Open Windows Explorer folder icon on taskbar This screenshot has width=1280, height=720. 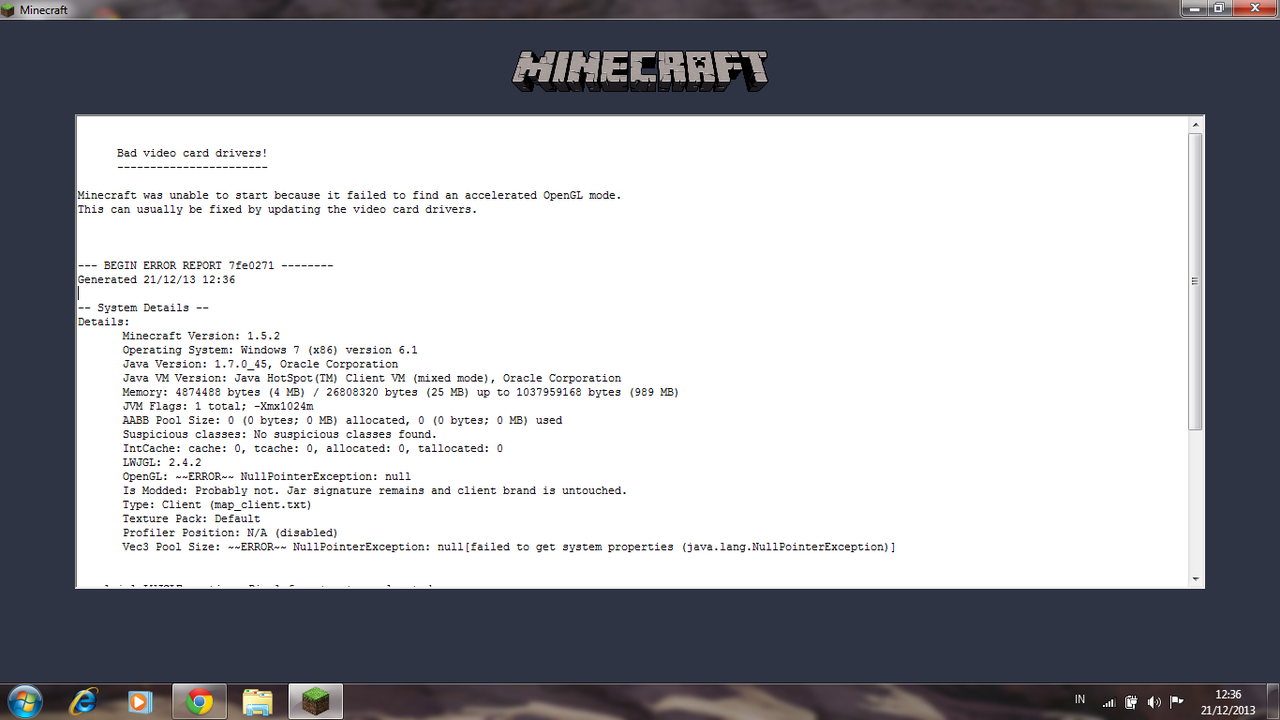[x=258, y=702]
